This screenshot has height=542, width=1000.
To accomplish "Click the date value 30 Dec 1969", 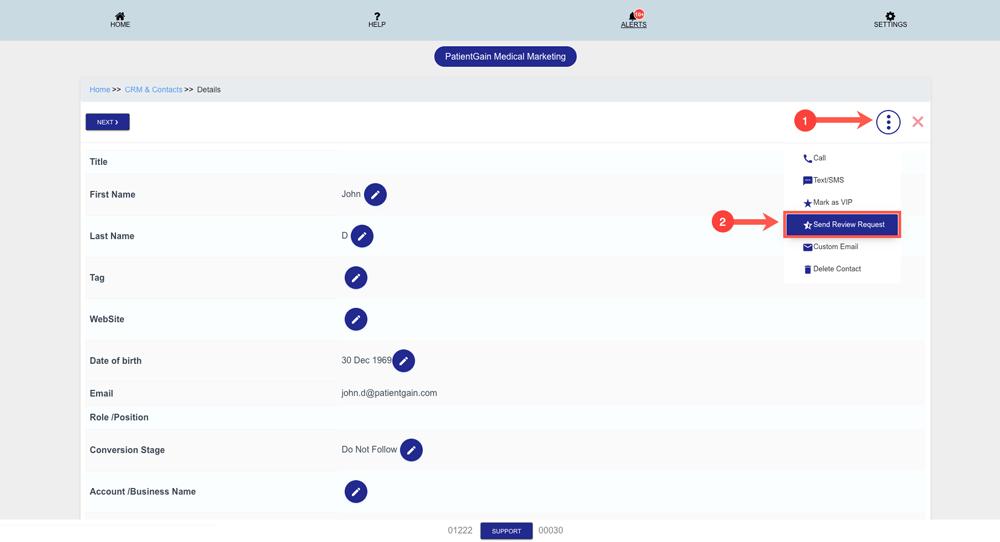I will 366,360.
